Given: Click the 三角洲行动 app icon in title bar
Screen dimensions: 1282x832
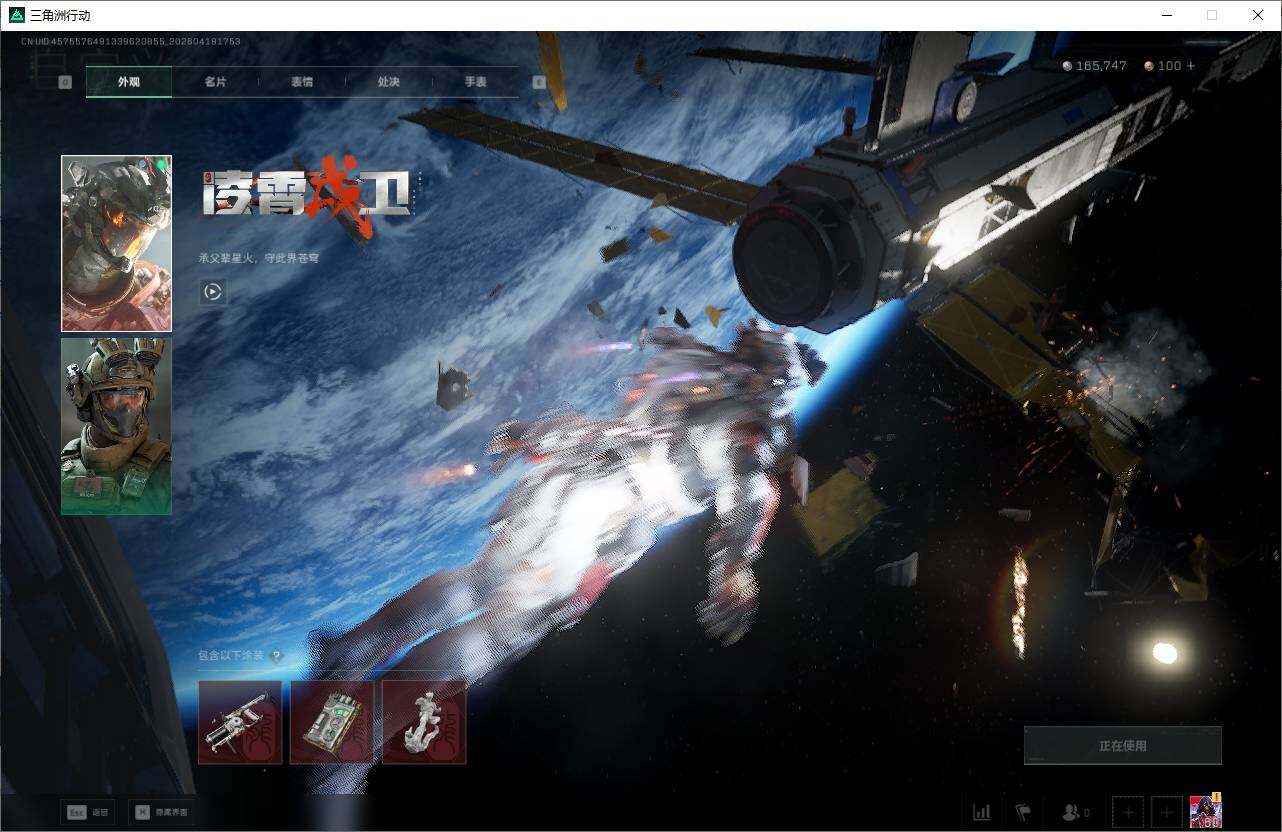Looking at the screenshot, I should [16, 15].
